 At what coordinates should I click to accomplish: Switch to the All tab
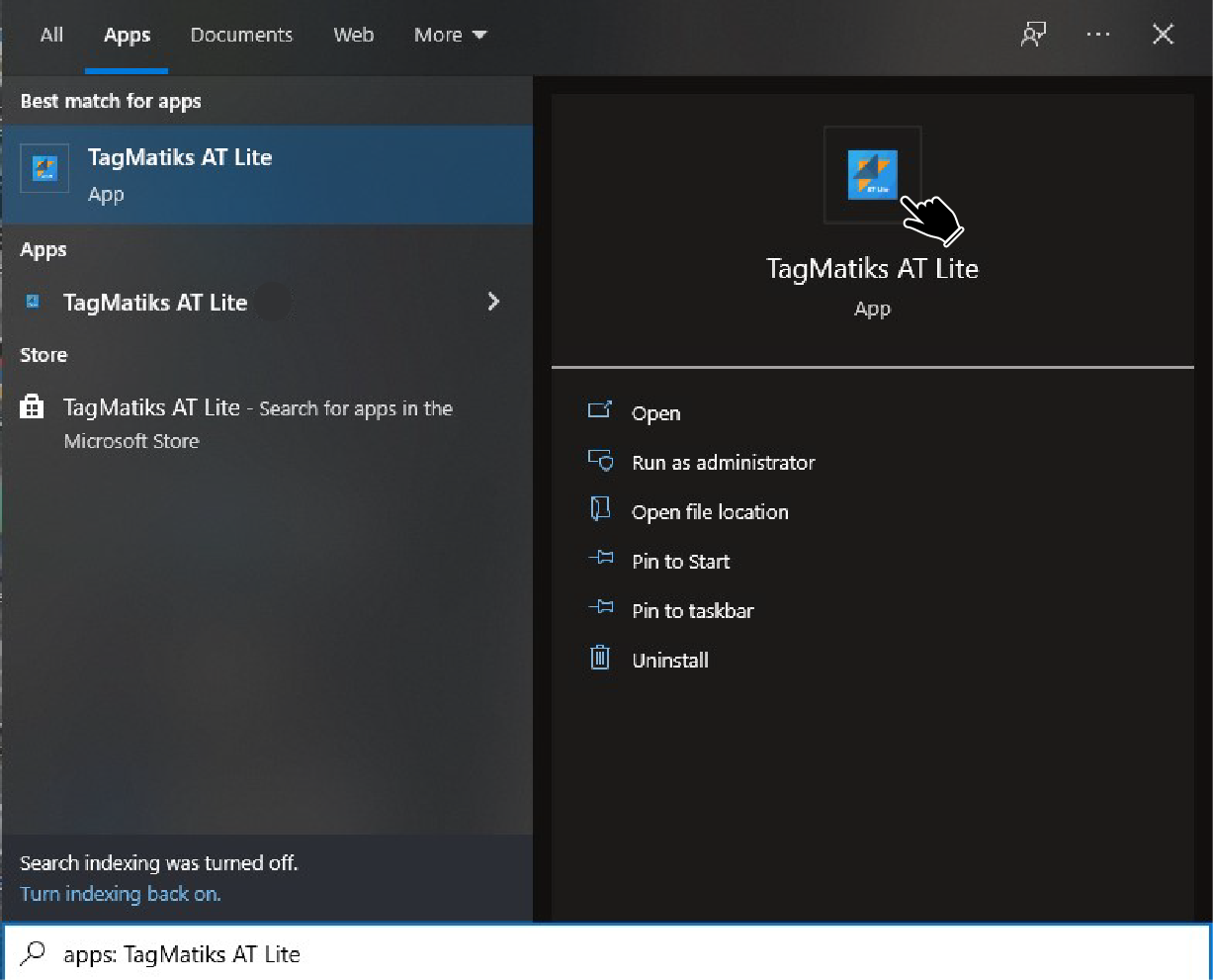[x=51, y=35]
